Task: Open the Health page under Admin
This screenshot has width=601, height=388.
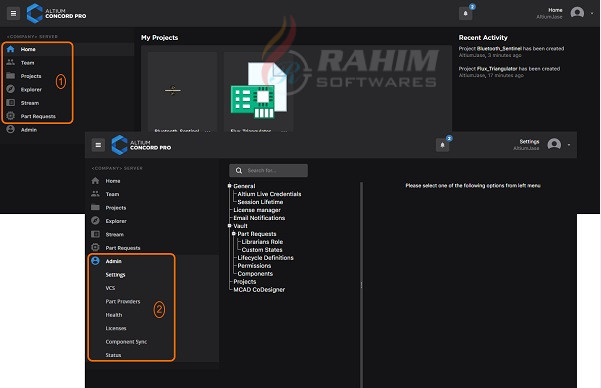Action: [x=114, y=315]
